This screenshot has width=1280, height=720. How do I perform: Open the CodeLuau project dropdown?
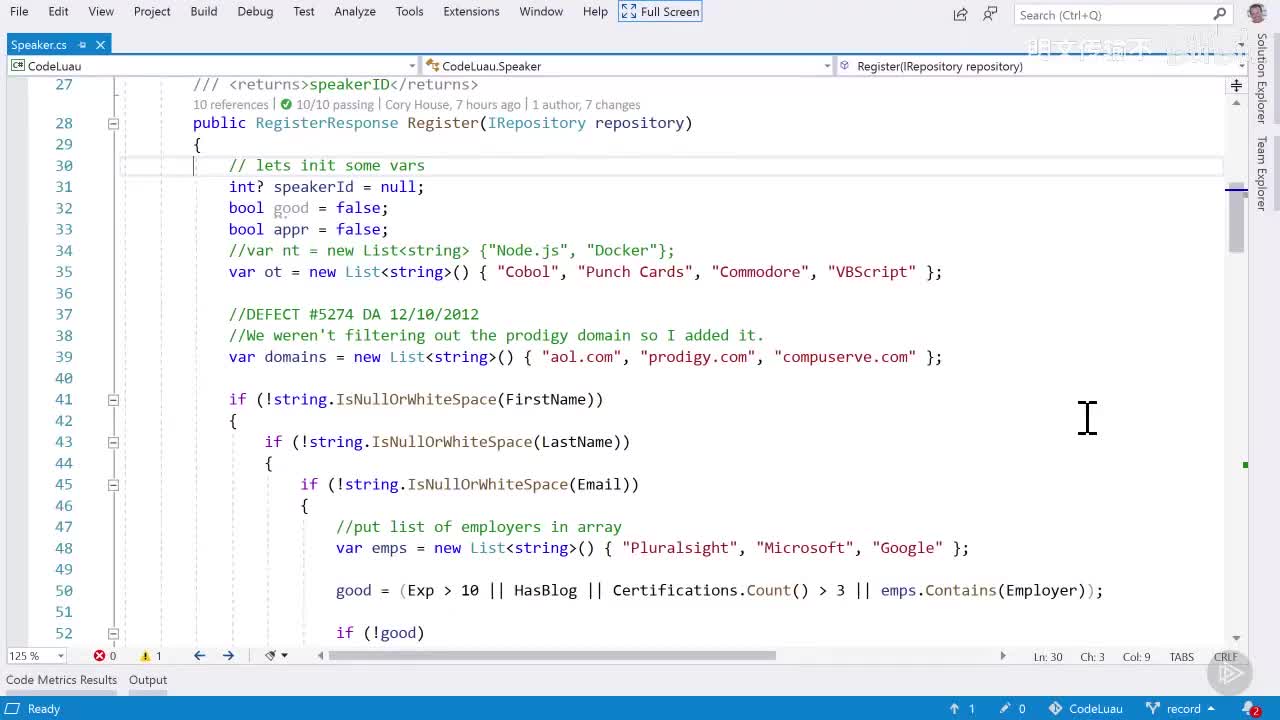tap(212, 66)
